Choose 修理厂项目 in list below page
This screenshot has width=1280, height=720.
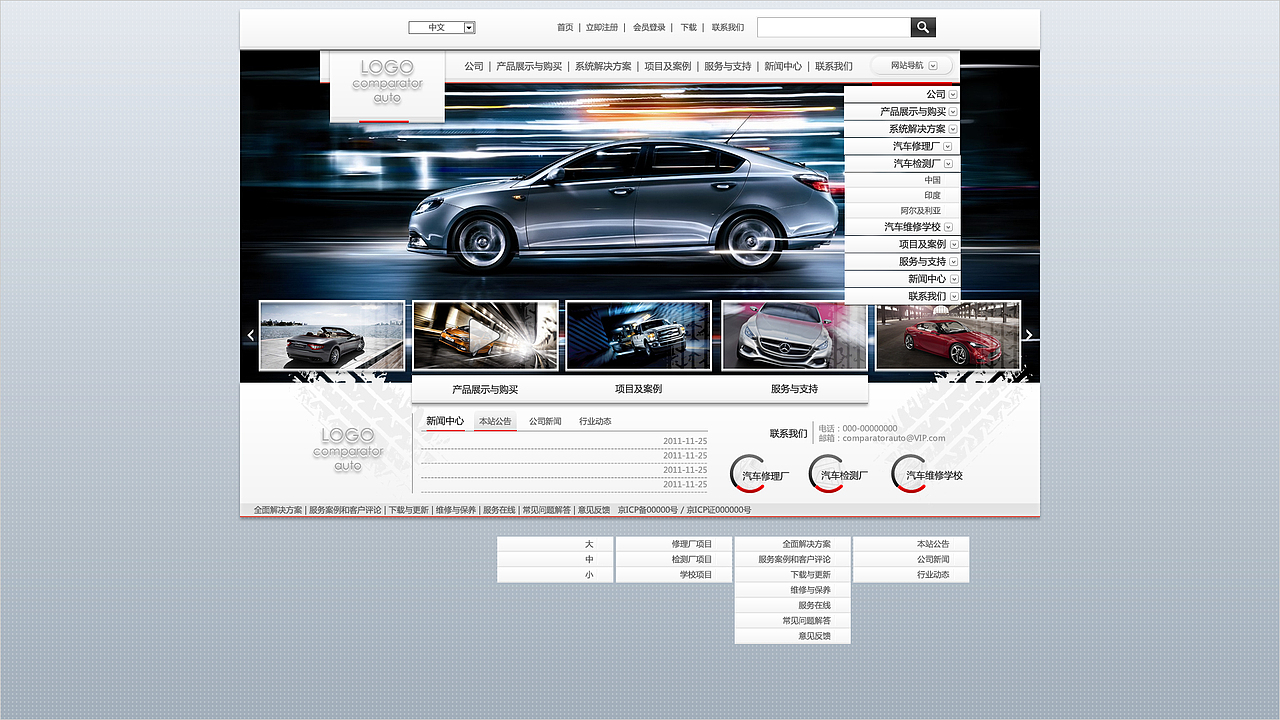tap(674, 544)
